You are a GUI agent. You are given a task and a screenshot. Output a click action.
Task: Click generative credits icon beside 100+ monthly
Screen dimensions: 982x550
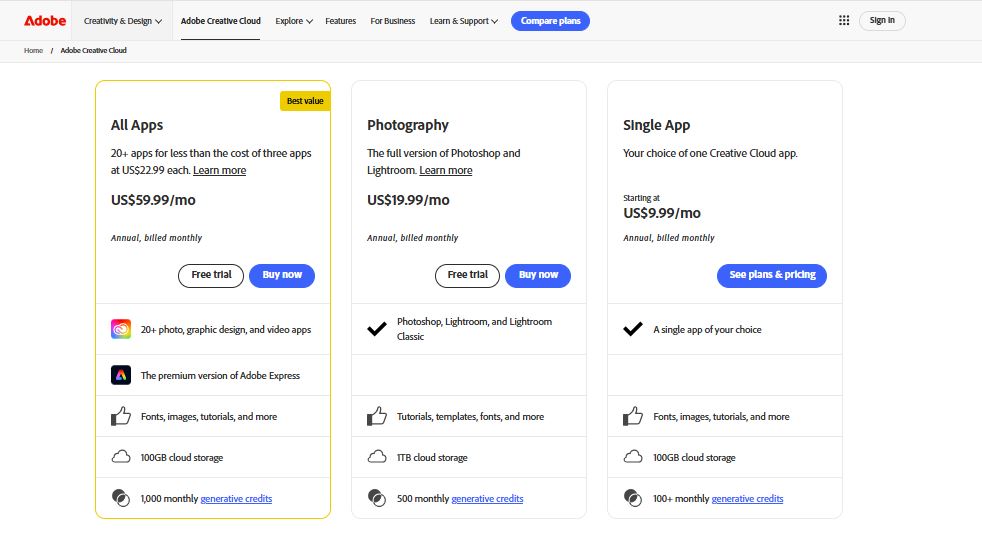633,498
